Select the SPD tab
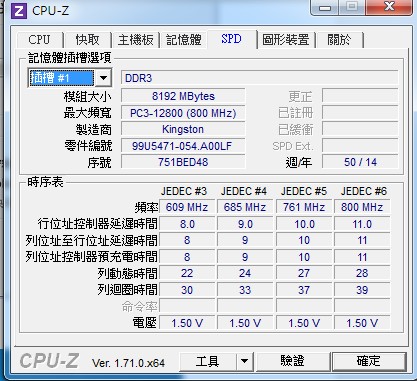Viewport: 417px width, 381px height. click(x=231, y=39)
